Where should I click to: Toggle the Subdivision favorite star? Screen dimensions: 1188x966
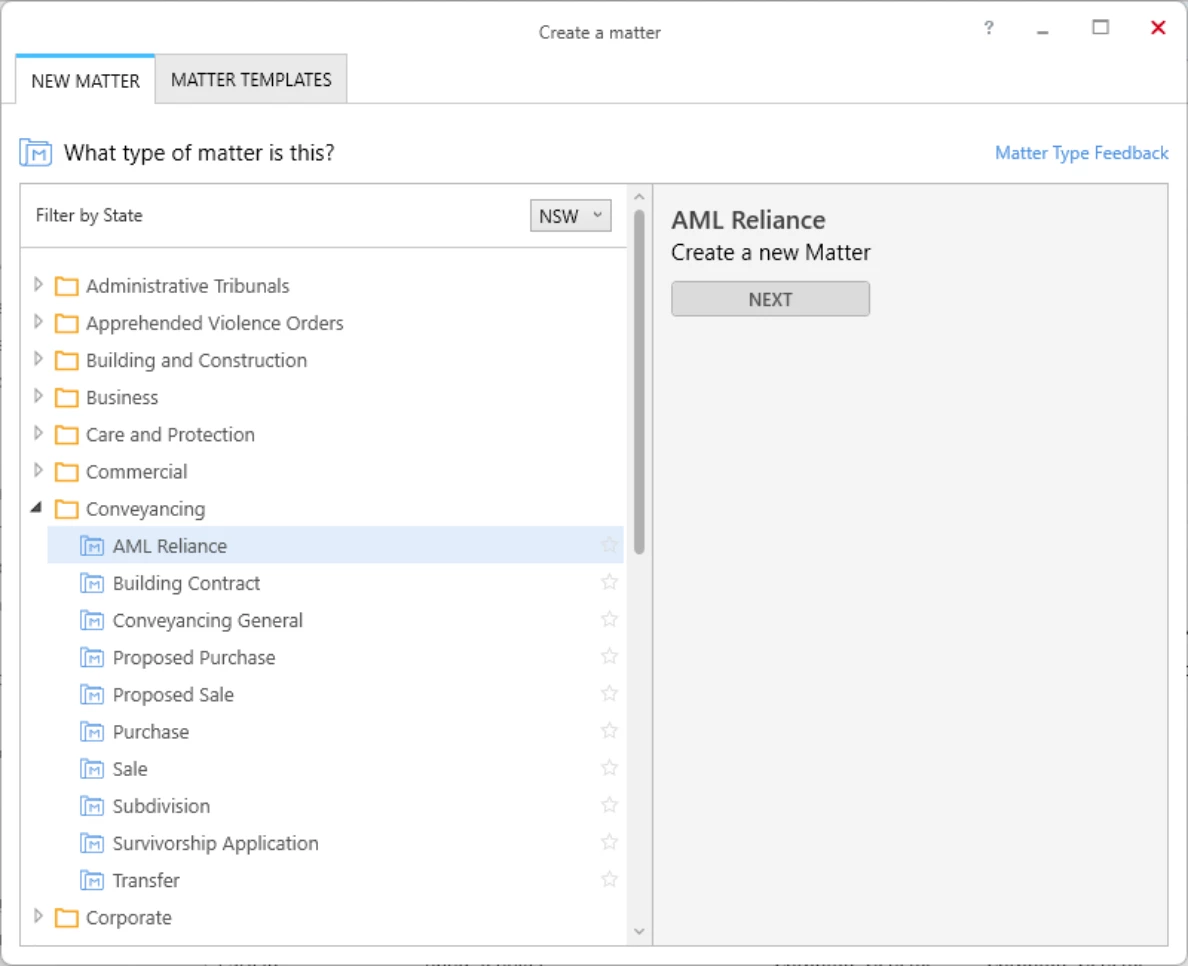click(609, 805)
